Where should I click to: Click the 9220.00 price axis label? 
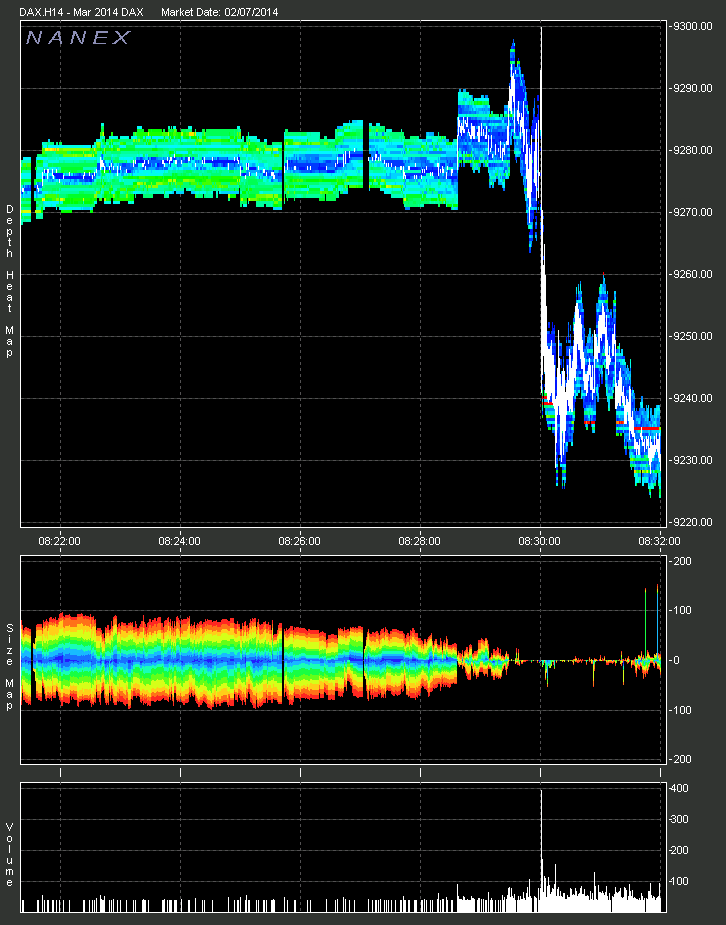click(691, 522)
